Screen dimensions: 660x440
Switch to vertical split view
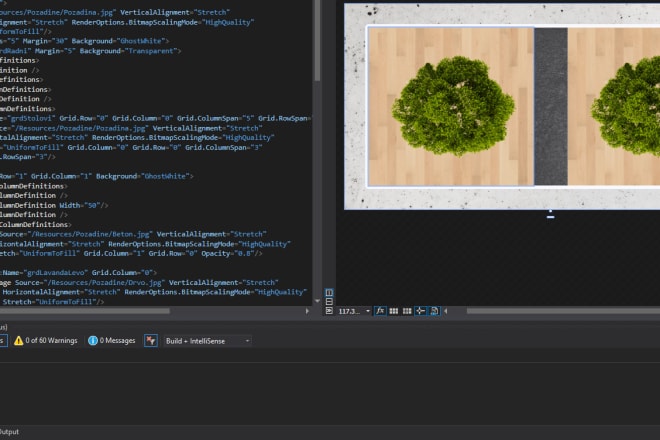[329, 293]
